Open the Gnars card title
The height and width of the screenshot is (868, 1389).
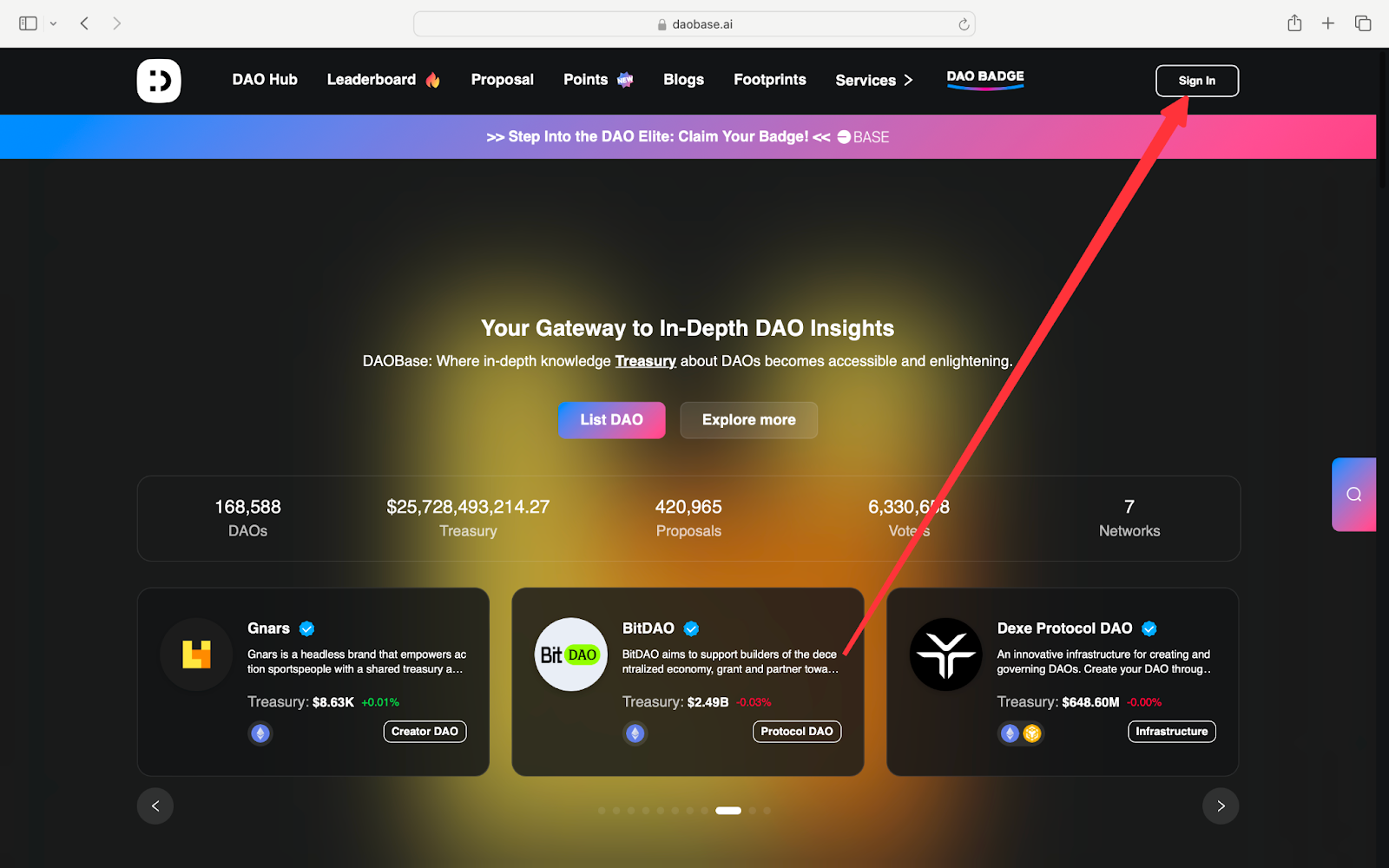[x=268, y=628]
